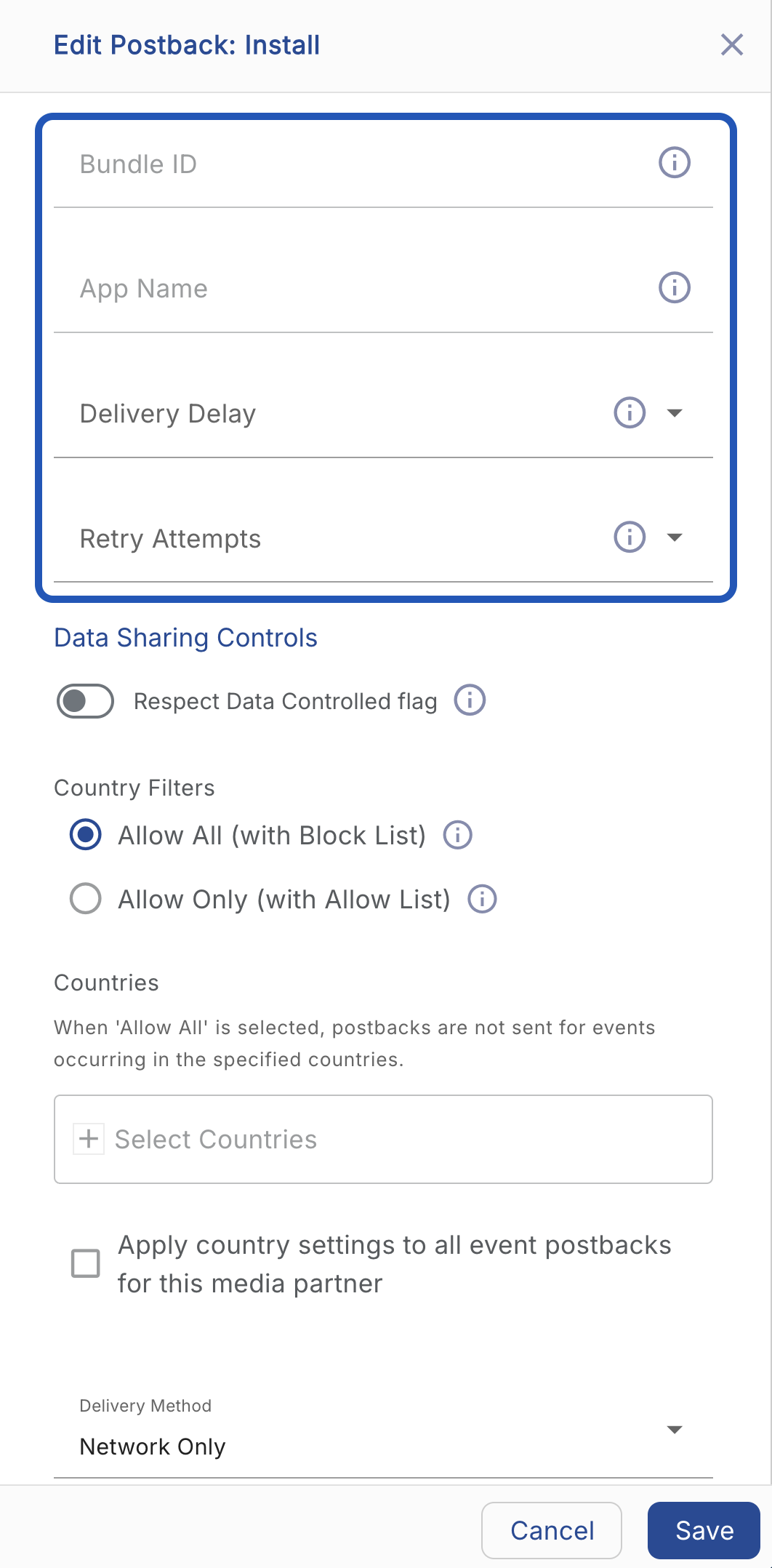Check Apply country settings to all postbacks

86,1264
